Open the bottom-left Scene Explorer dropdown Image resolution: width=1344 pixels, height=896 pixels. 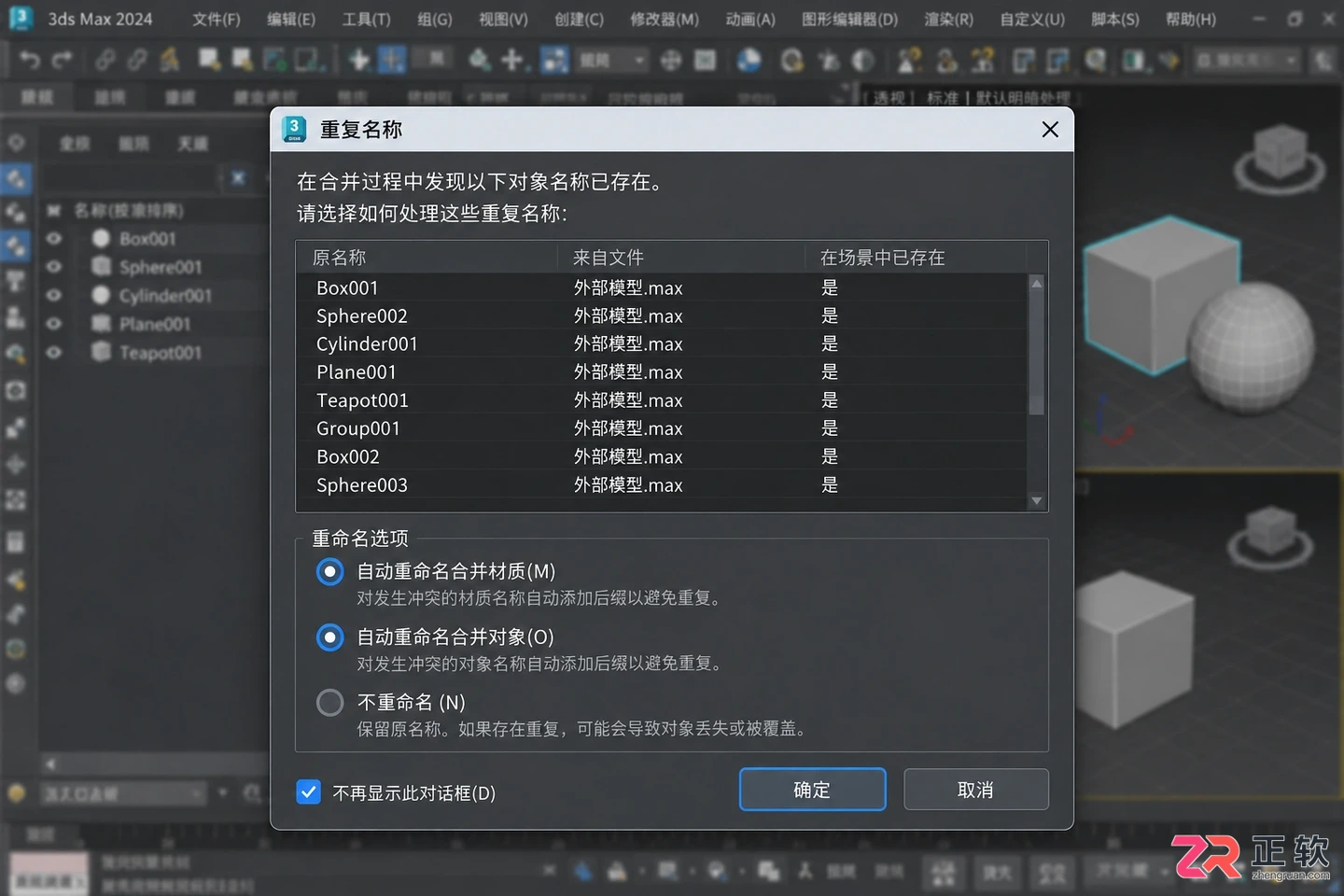coord(123,794)
